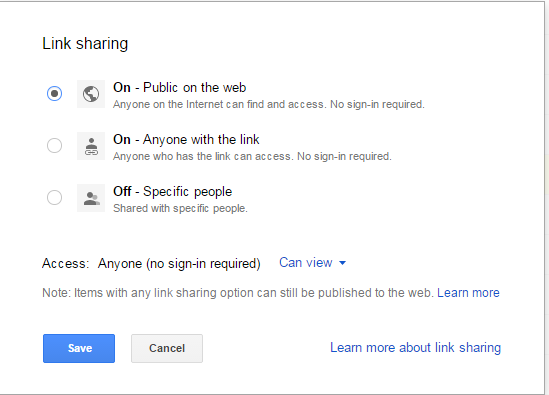Image resolution: width=549 pixels, height=395 pixels.
Task: Select the Public on the web radio button
Action: pyautogui.click(x=55, y=93)
